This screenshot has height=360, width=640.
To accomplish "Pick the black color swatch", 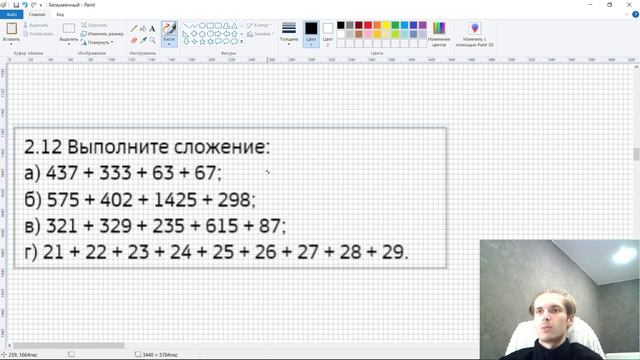I will (340, 25).
